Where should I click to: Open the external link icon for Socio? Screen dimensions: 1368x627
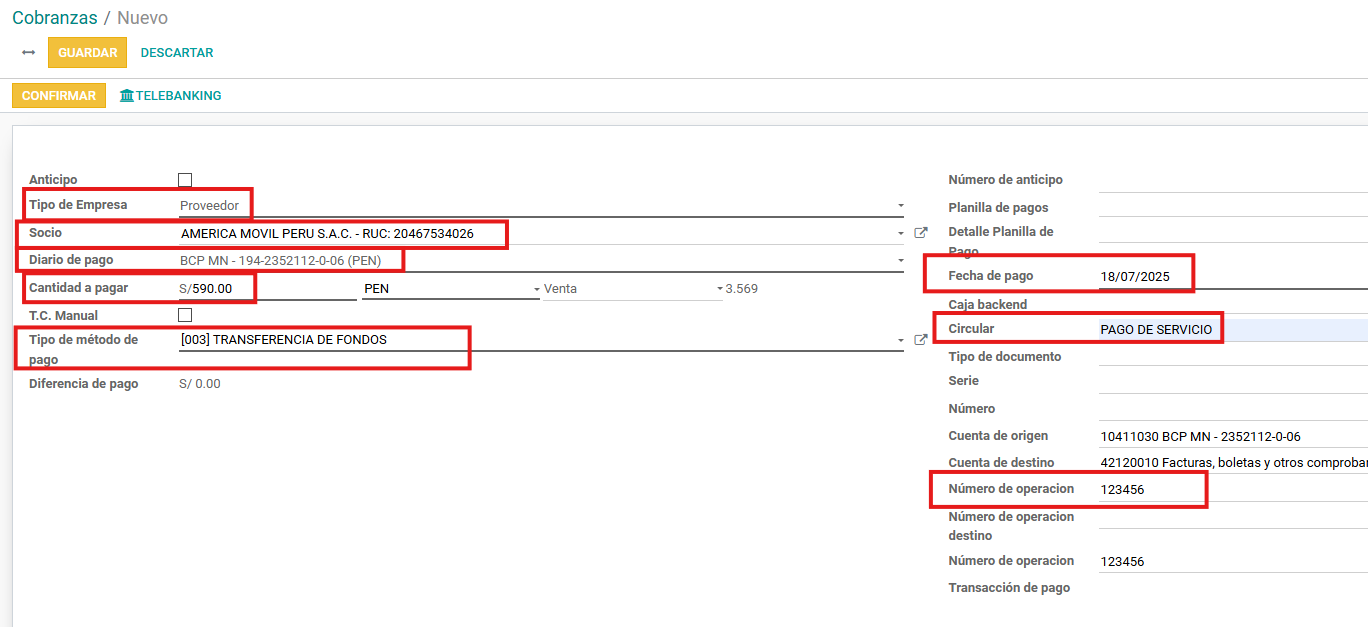pyautogui.click(x=921, y=233)
